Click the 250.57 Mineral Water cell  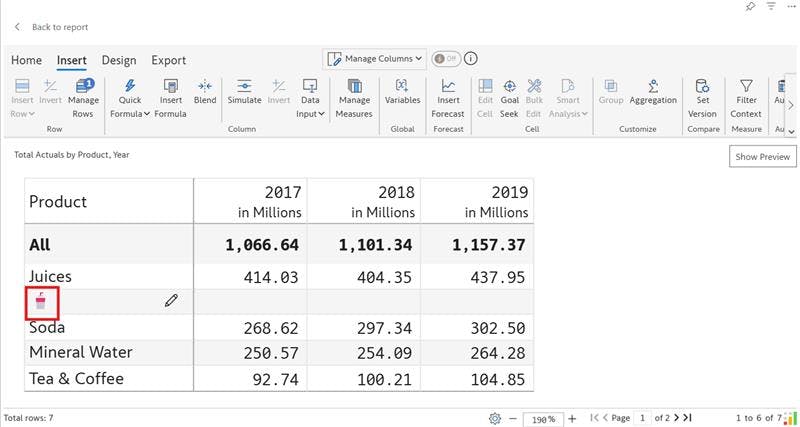[x=251, y=353]
